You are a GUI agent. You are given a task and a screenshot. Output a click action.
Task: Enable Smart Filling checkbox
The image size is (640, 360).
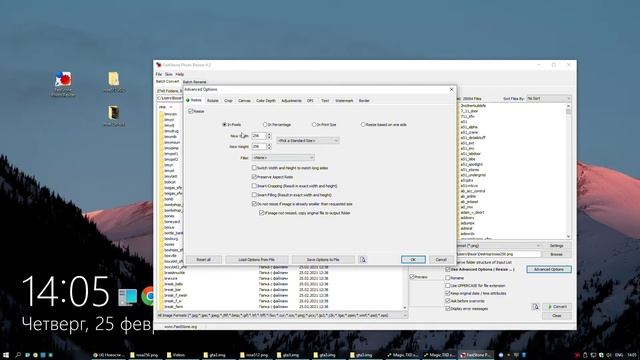(x=254, y=195)
